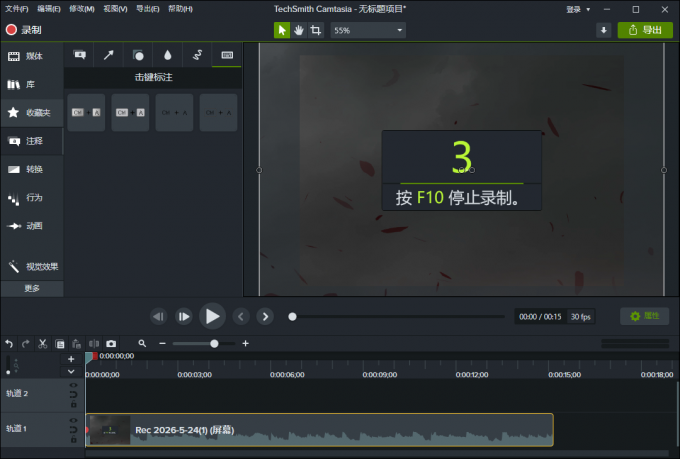Open the 媒体 media bin panel
Image resolution: width=680 pixels, height=459 pixels.
coord(32,56)
